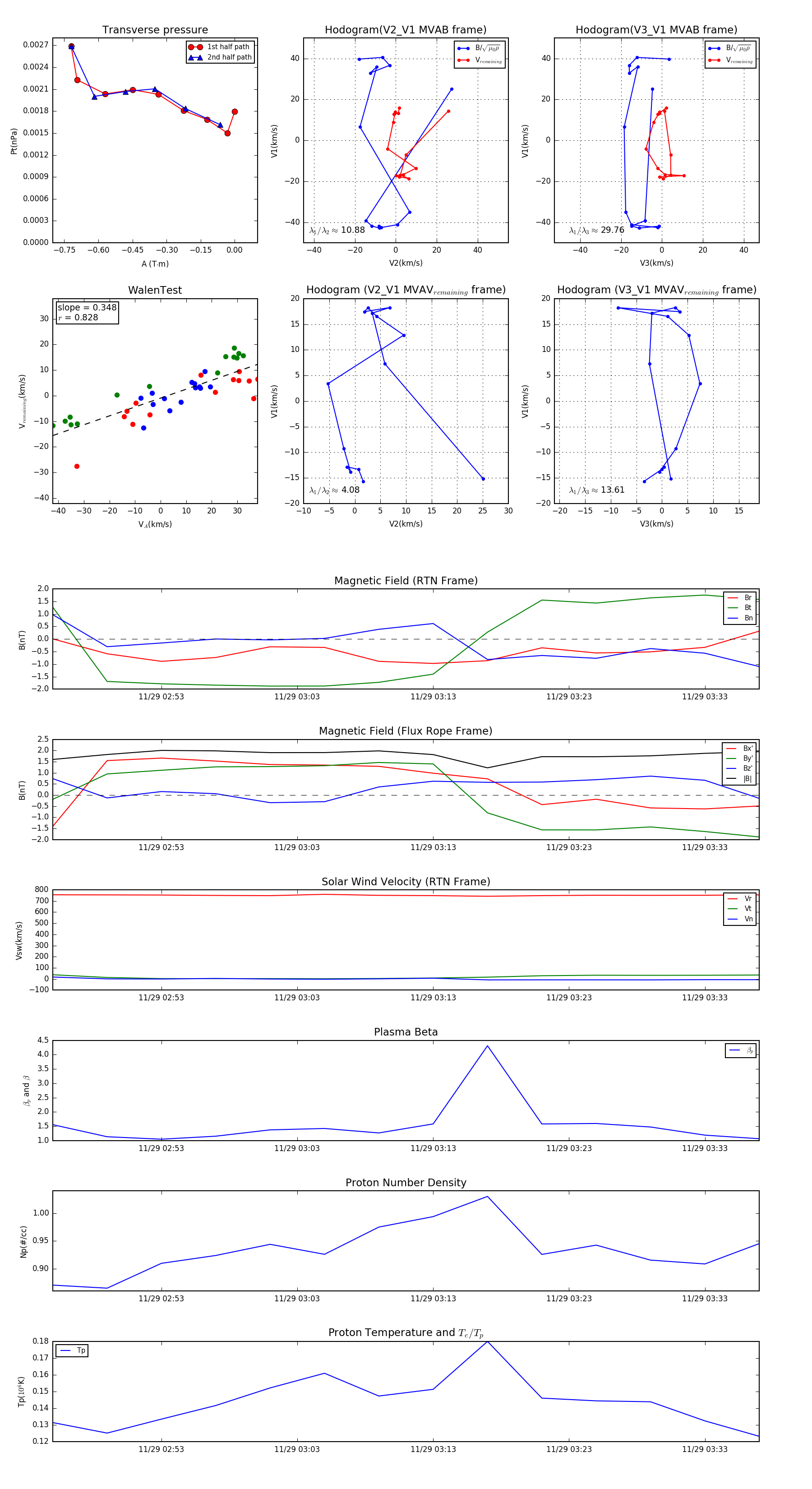812x1489 pixels.
Task: Click the 'λ1/λ3 ≈ 29.76' annotation
Action: pyautogui.click(x=596, y=230)
